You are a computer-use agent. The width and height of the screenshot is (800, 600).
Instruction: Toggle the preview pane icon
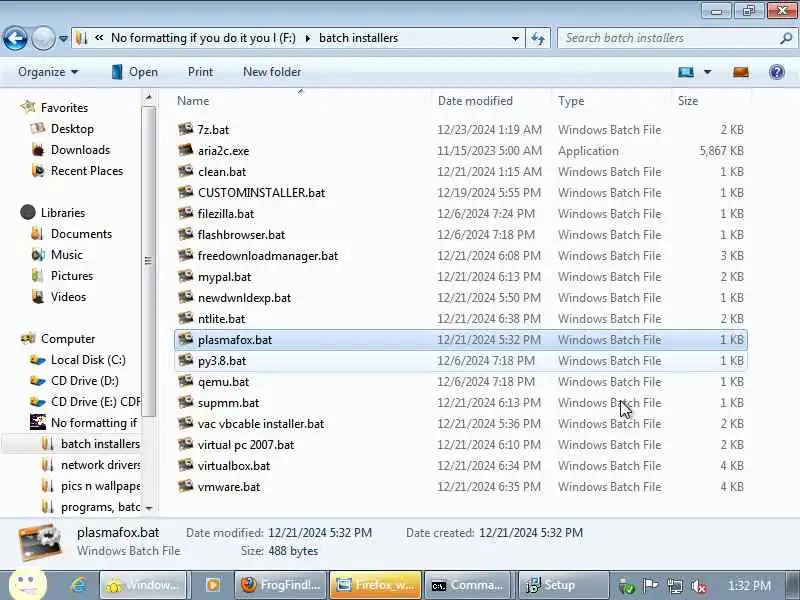(x=741, y=72)
